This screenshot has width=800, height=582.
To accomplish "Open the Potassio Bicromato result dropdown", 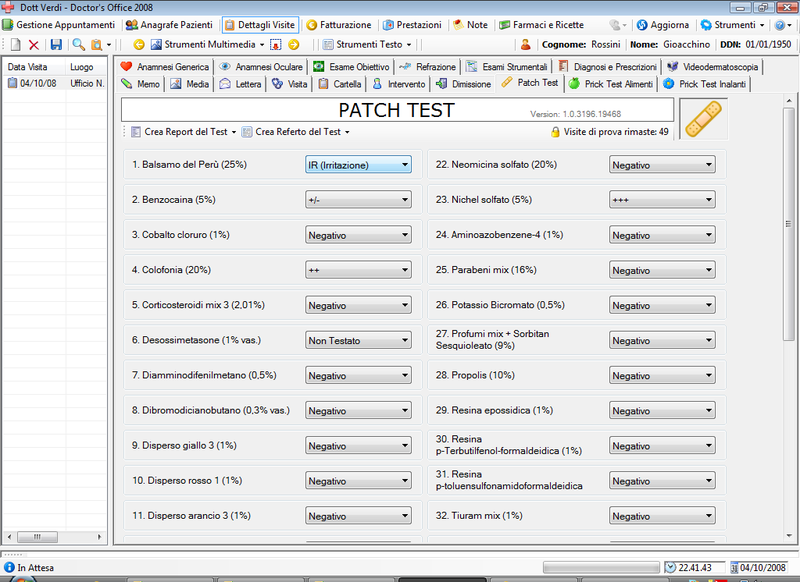I will coord(662,305).
